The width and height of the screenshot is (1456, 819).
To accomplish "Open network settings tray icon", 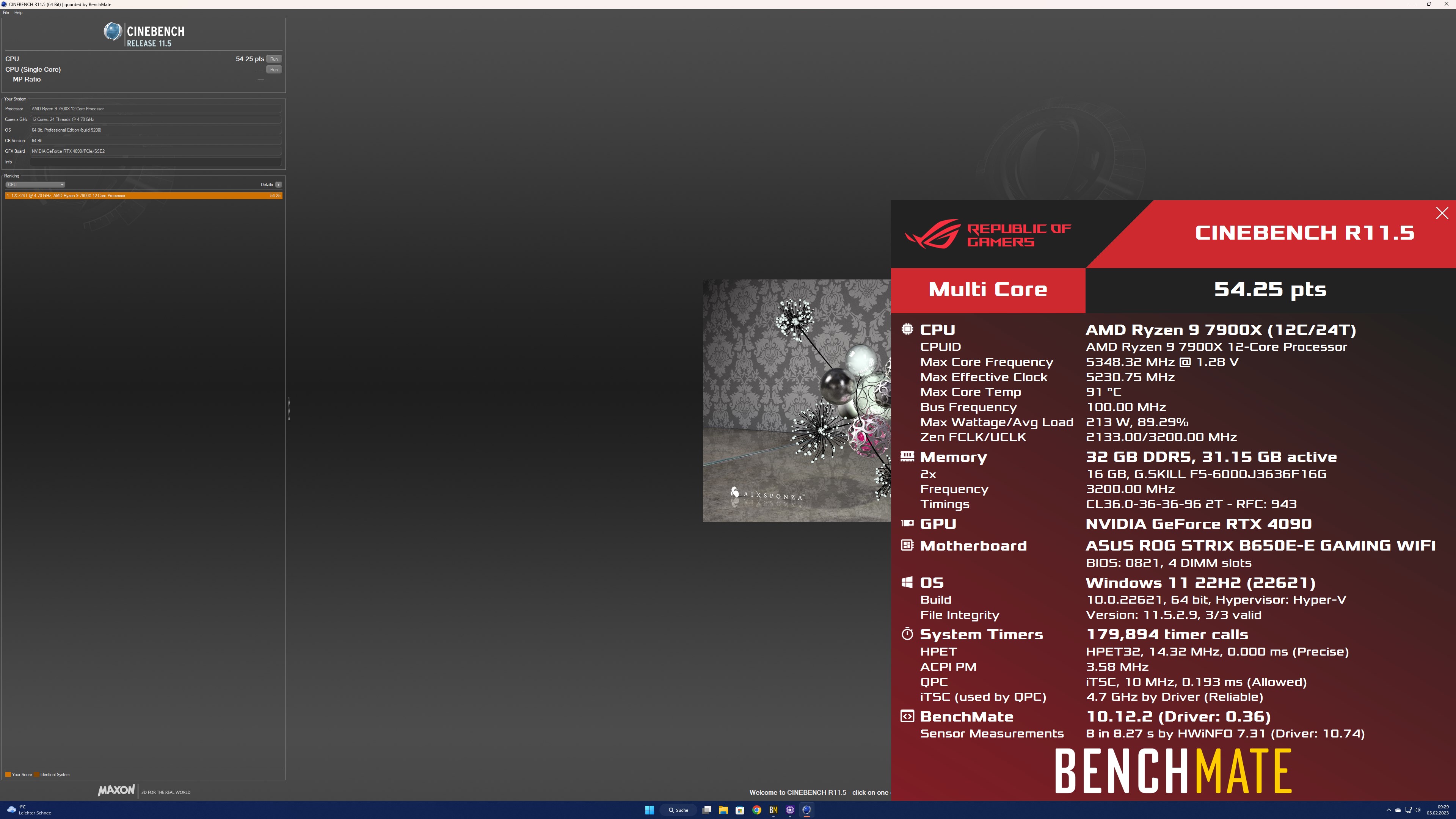I will tap(1409, 810).
